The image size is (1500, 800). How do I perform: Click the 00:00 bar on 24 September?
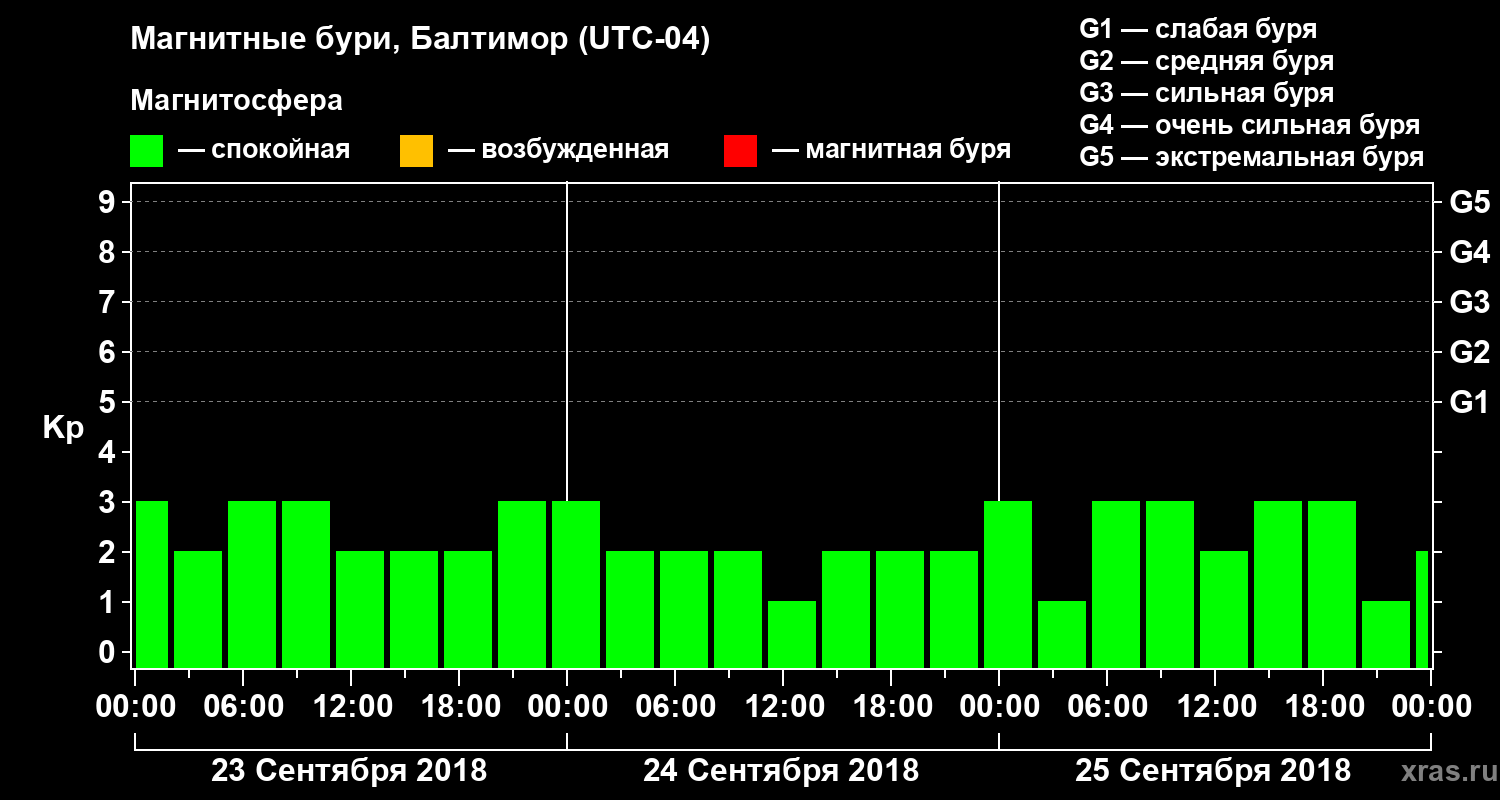tap(576, 584)
